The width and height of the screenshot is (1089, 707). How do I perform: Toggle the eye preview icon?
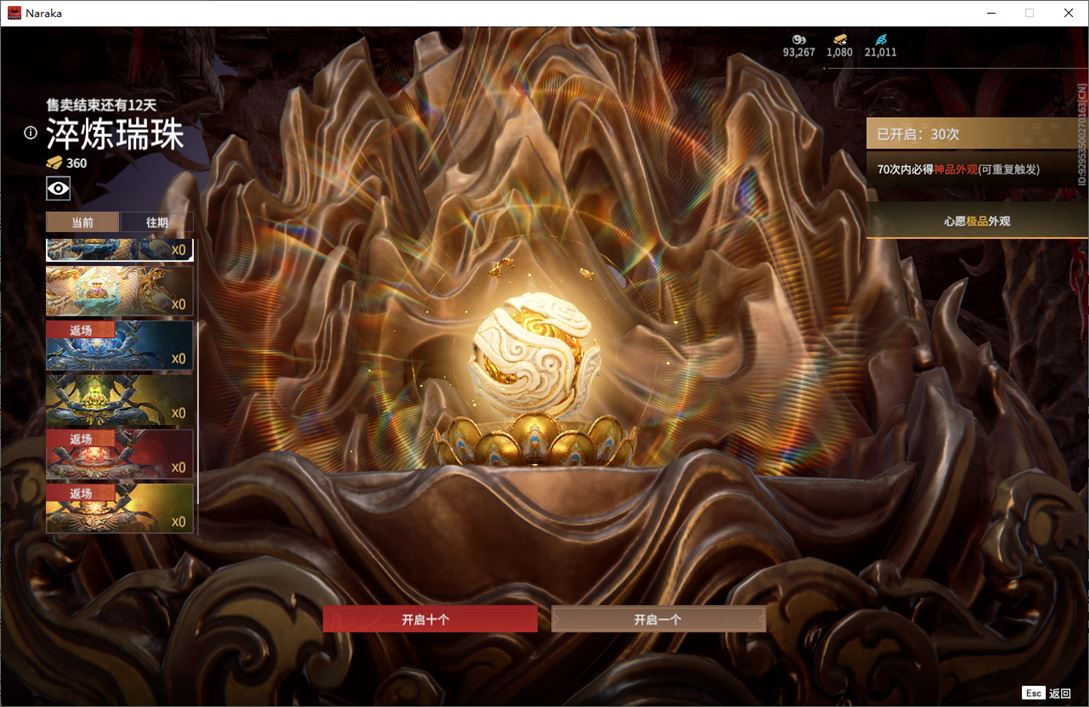pyautogui.click(x=58, y=188)
